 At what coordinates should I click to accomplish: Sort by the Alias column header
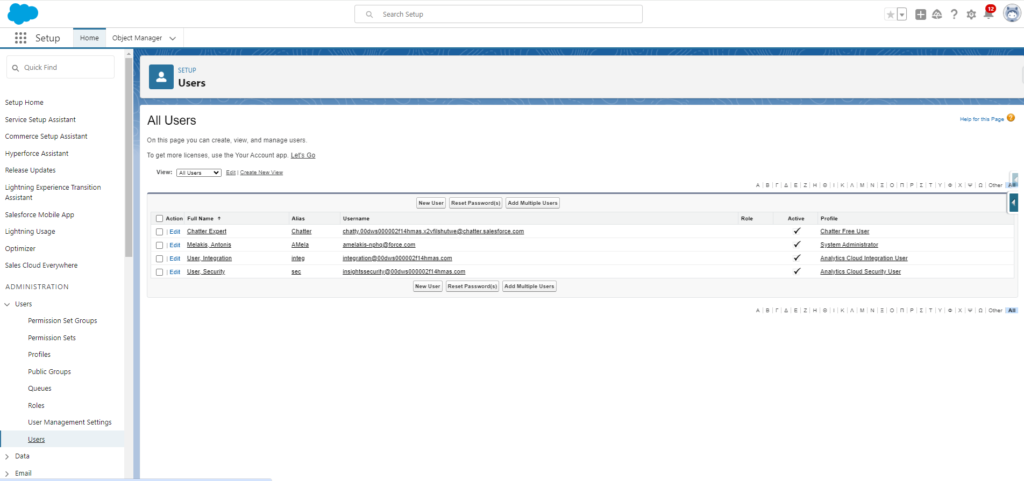tap(298, 219)
